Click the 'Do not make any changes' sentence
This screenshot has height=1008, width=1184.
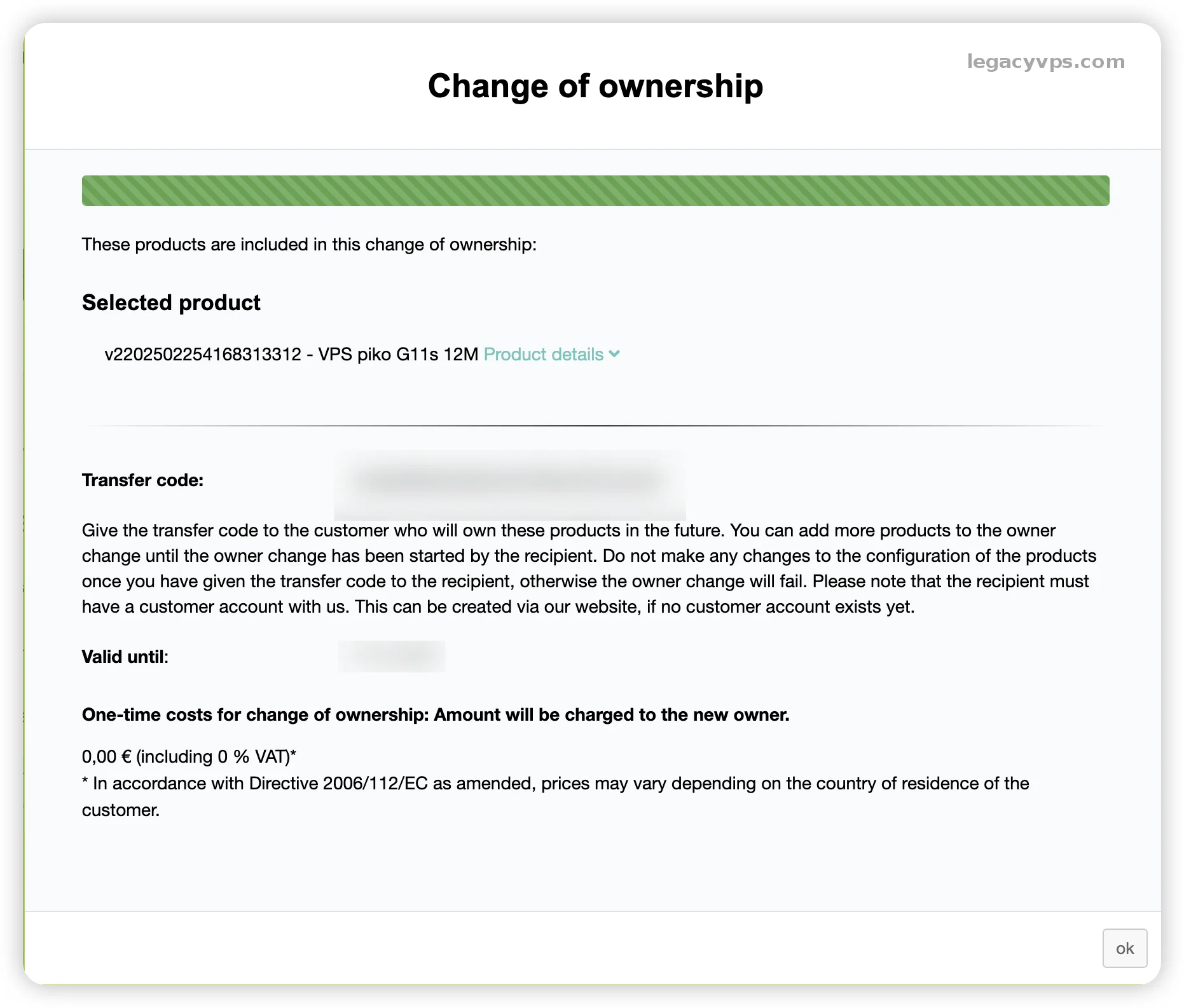848,556
